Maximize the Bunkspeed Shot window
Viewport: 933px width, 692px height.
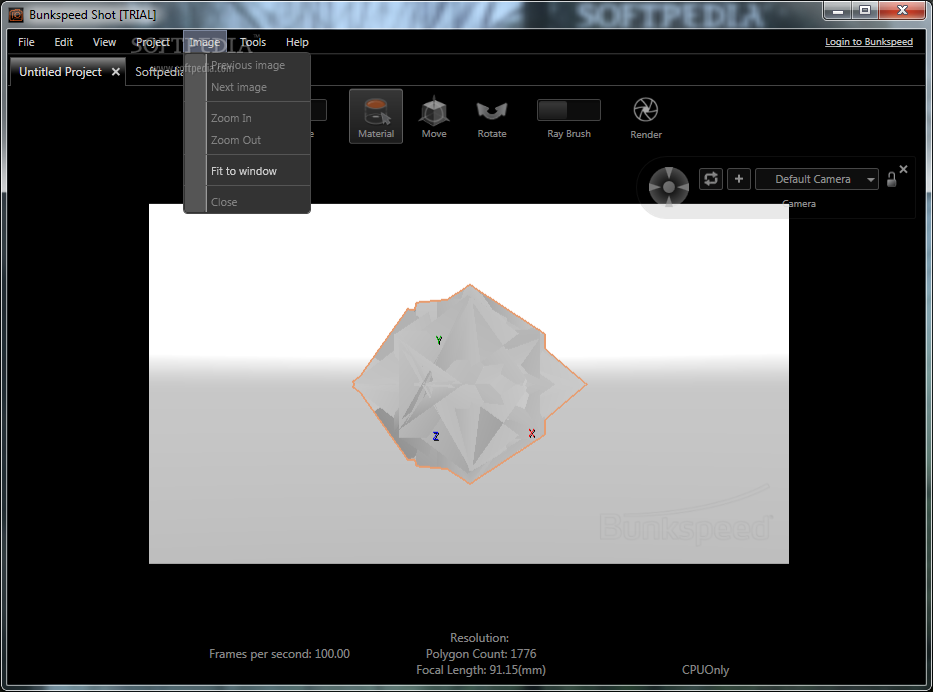pos(865,10)
